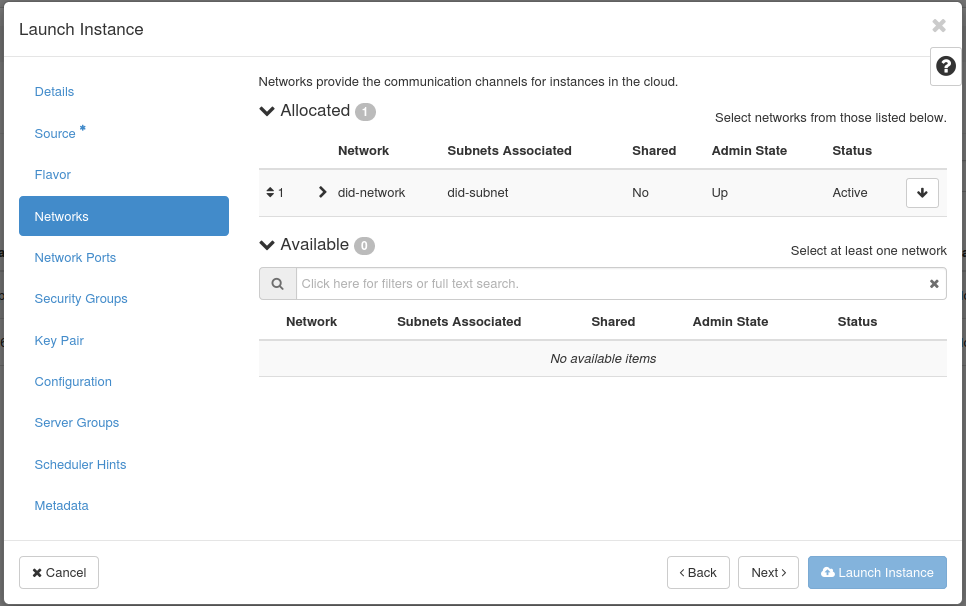966x606 pixels.
Task: Deallocate did-network with the down arrow button
Action: tap(921, 193)
